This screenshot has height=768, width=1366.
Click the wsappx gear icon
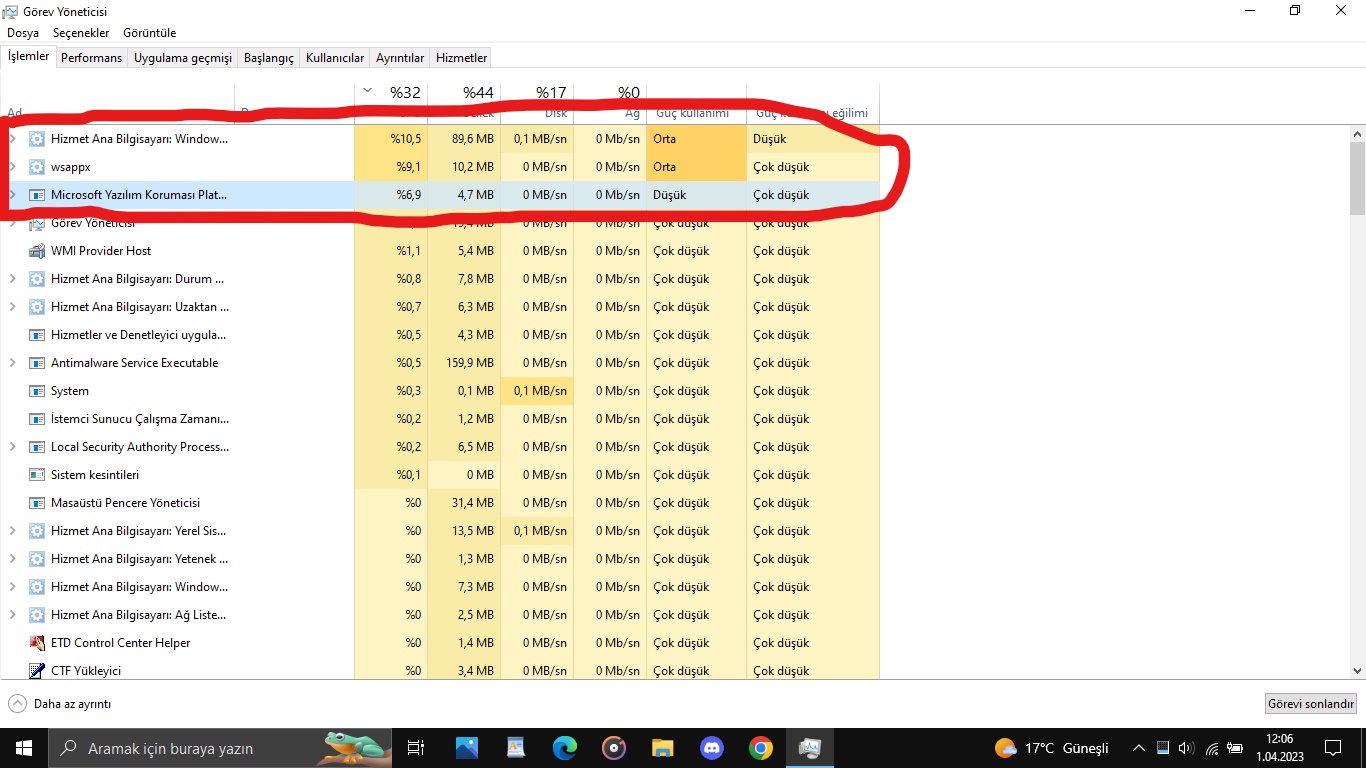point(37,167)
